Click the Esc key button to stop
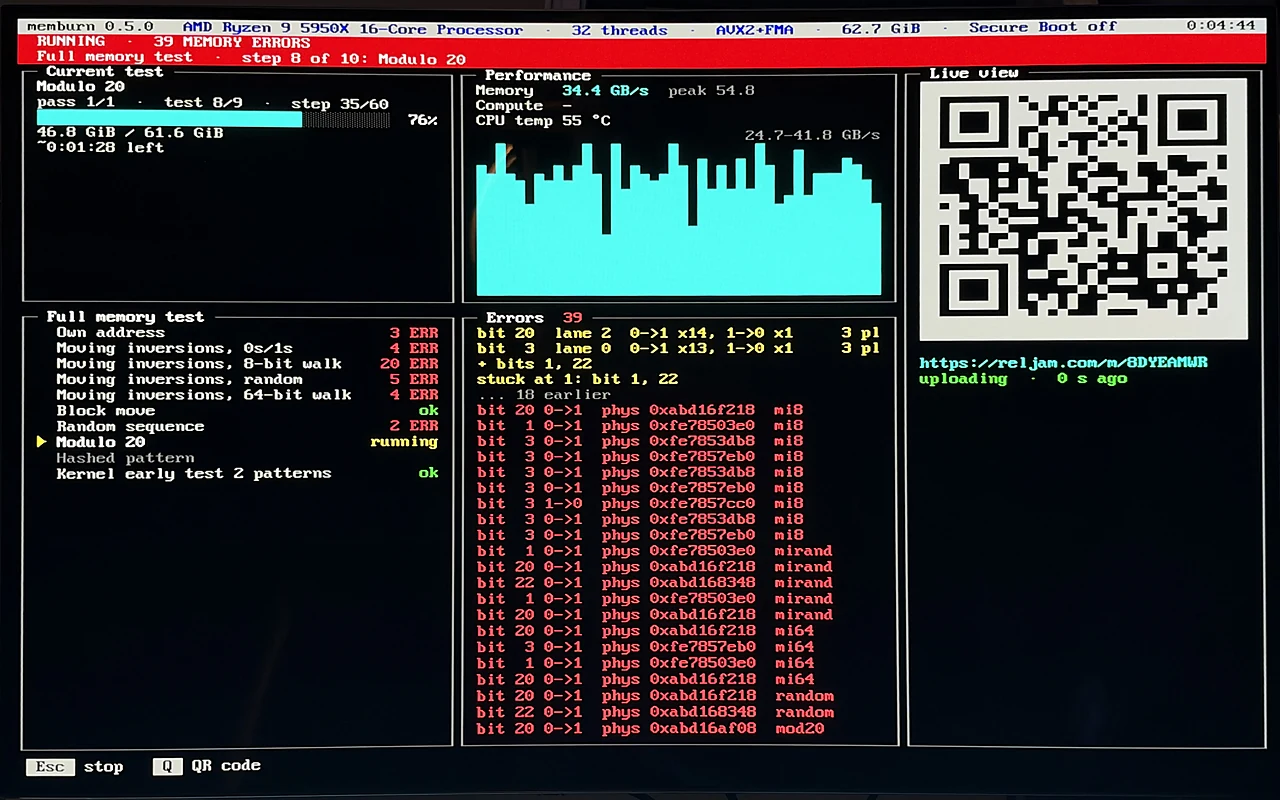This screenshot has width=1280, height=800. (x=50, y=767)
